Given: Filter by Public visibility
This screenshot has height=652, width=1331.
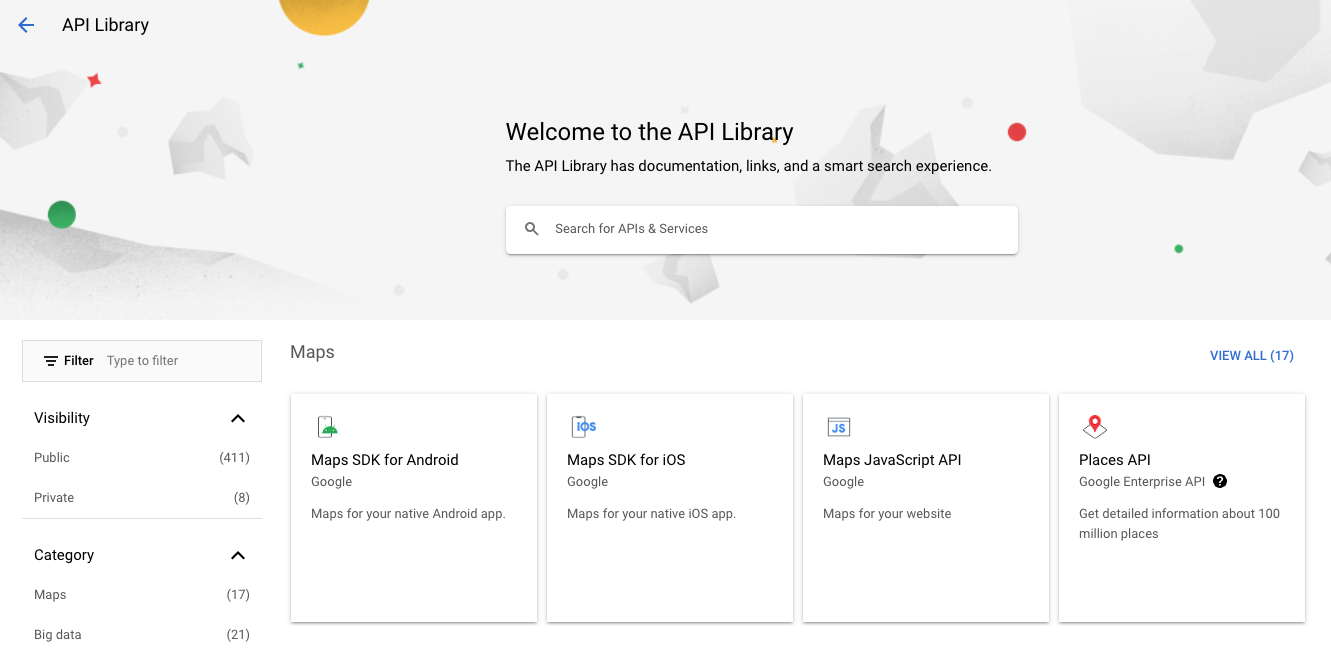Looking at the screenshot, I should click(x=52, y=457).
